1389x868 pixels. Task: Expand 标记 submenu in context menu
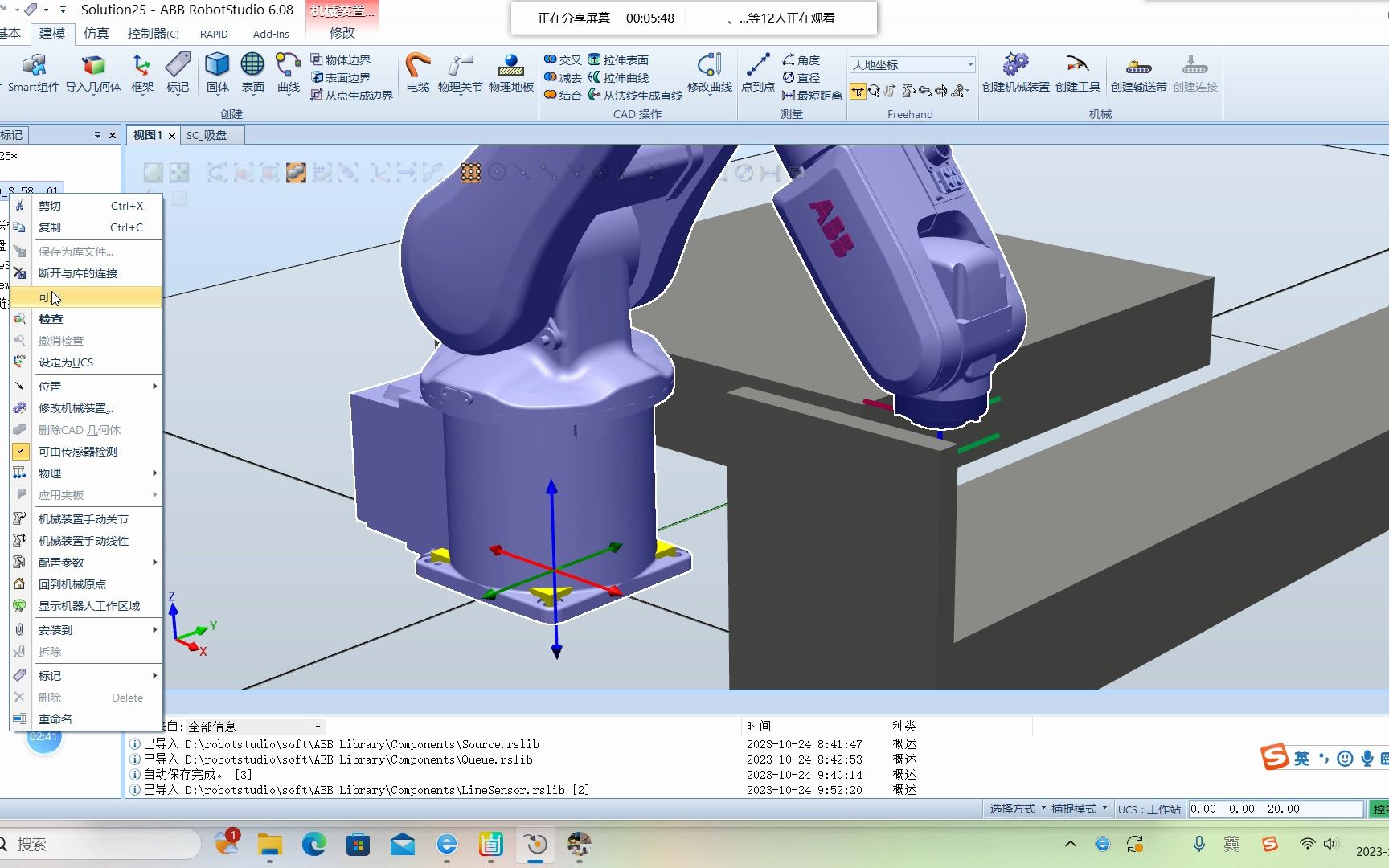click(x=87, y=676)
